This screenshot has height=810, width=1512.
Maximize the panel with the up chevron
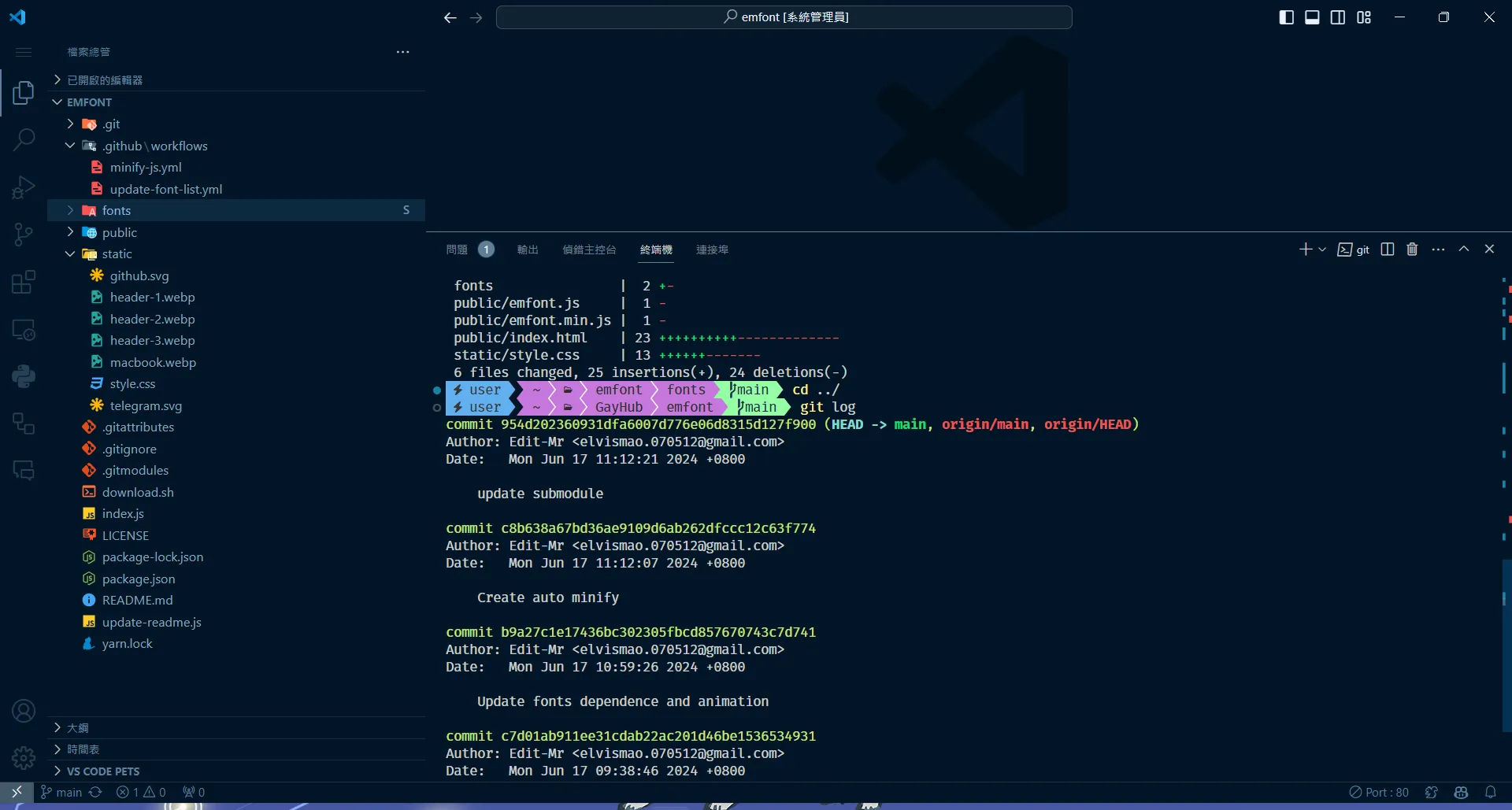pos(1464,249)
